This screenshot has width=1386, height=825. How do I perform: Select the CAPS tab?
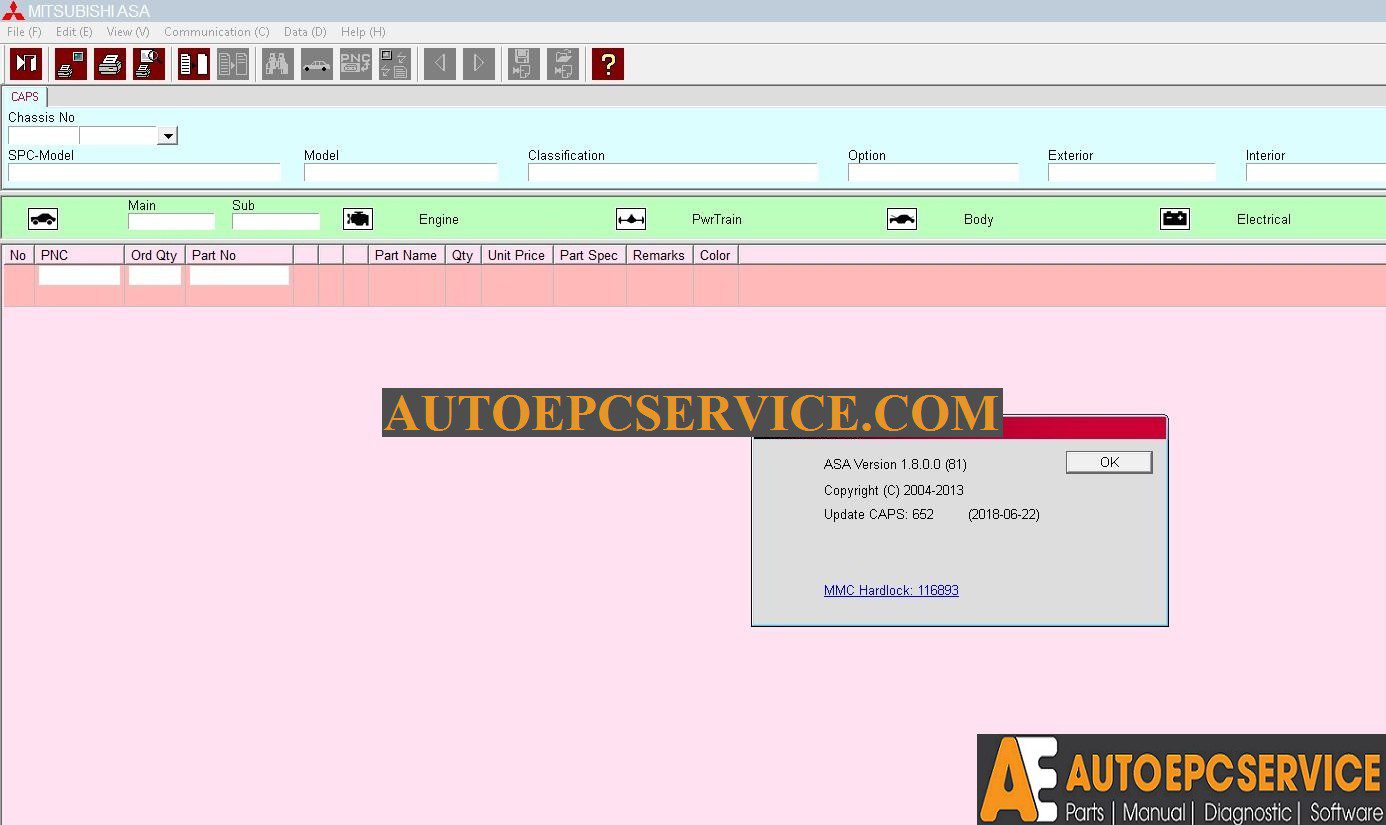25,97
